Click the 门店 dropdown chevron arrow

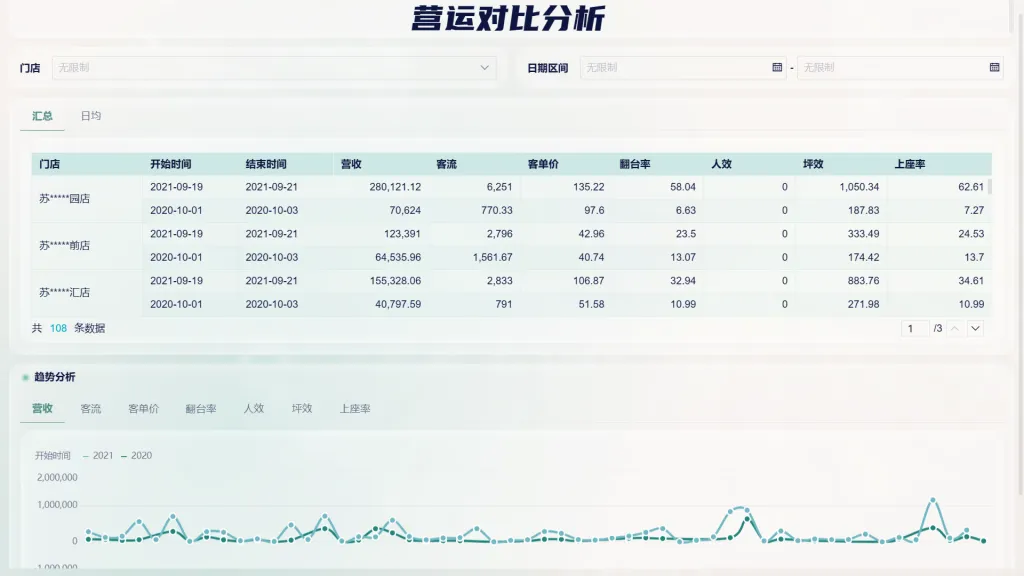[485, 68]
